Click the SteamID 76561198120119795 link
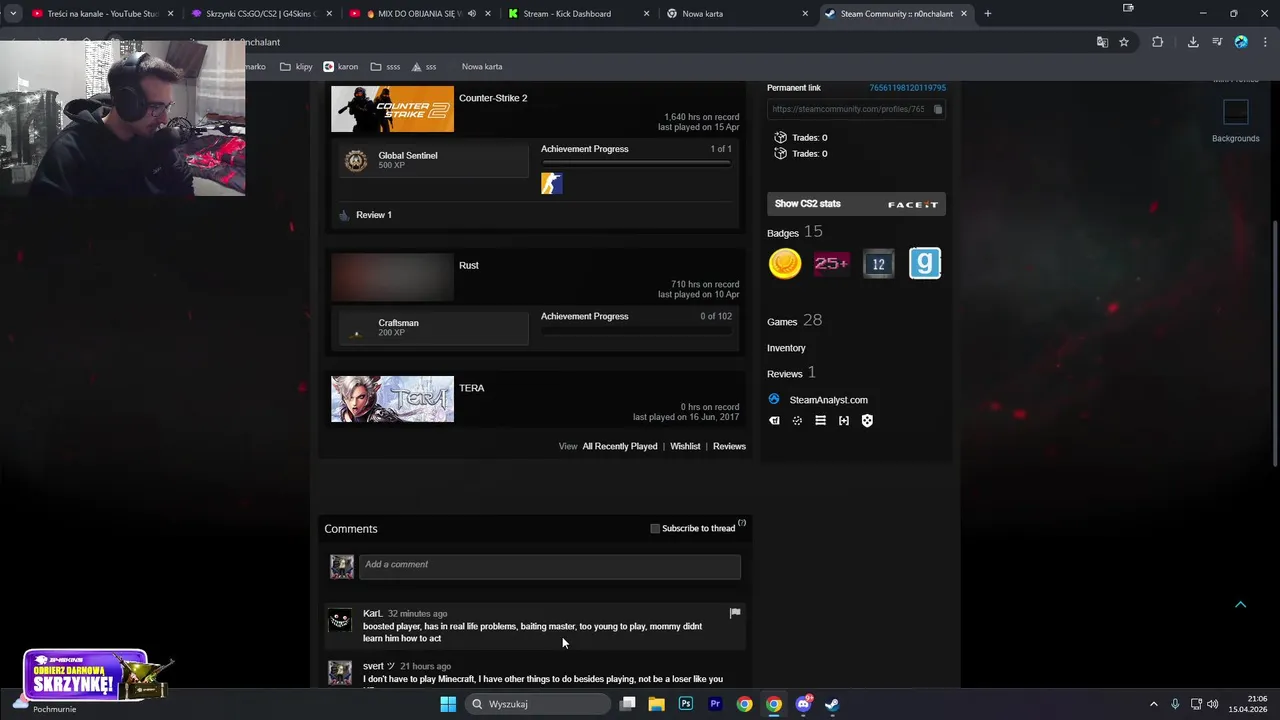This screenshot has width=1280, height=720. click(x=907, y=88)
